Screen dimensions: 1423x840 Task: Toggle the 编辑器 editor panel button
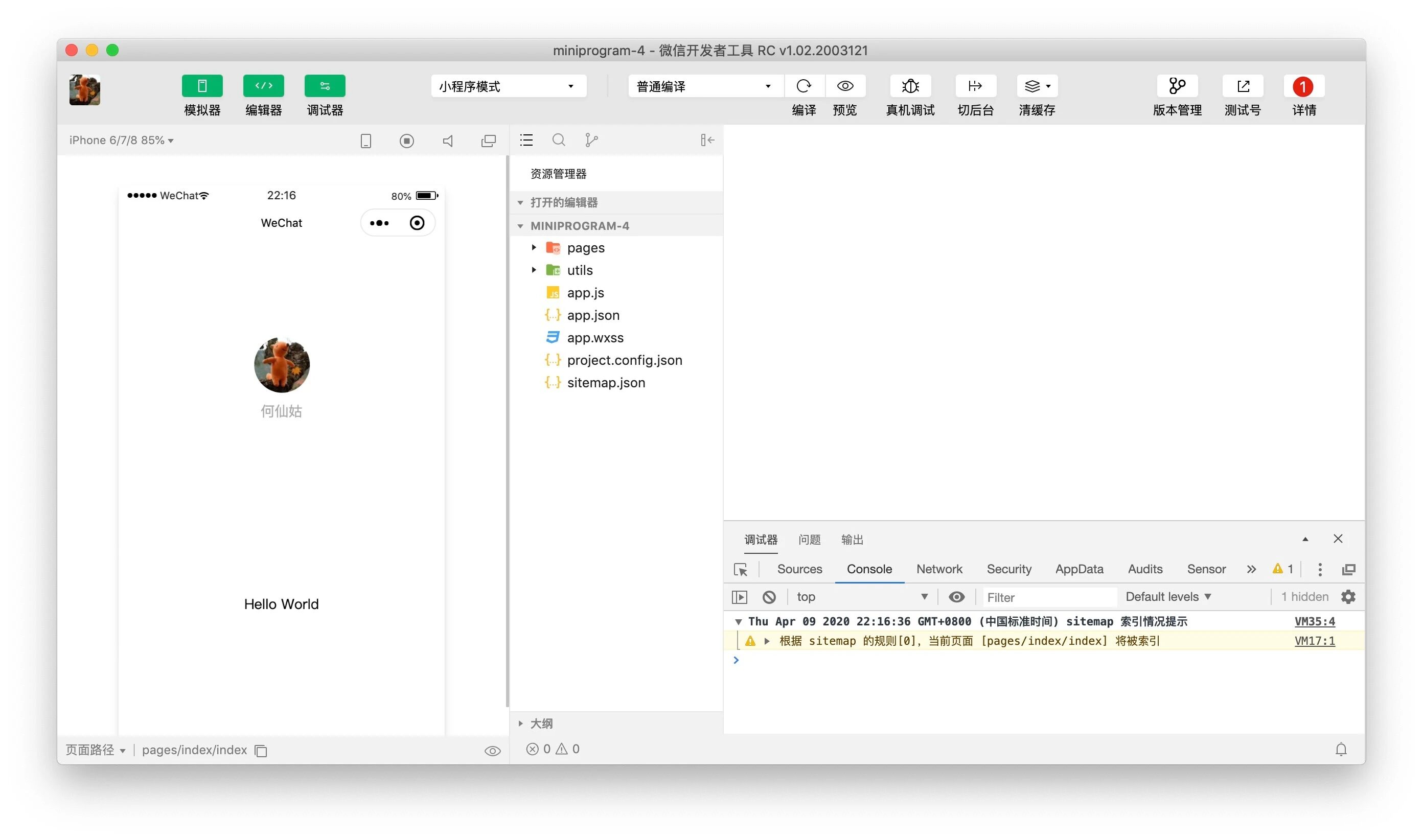(x=263, y=86)
